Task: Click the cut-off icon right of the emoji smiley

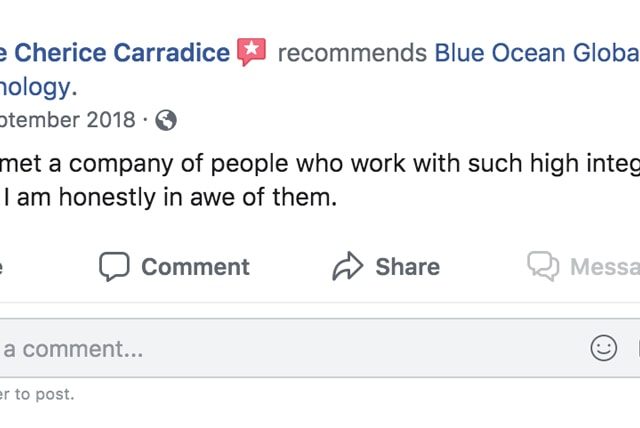Action: coord(636,348)
